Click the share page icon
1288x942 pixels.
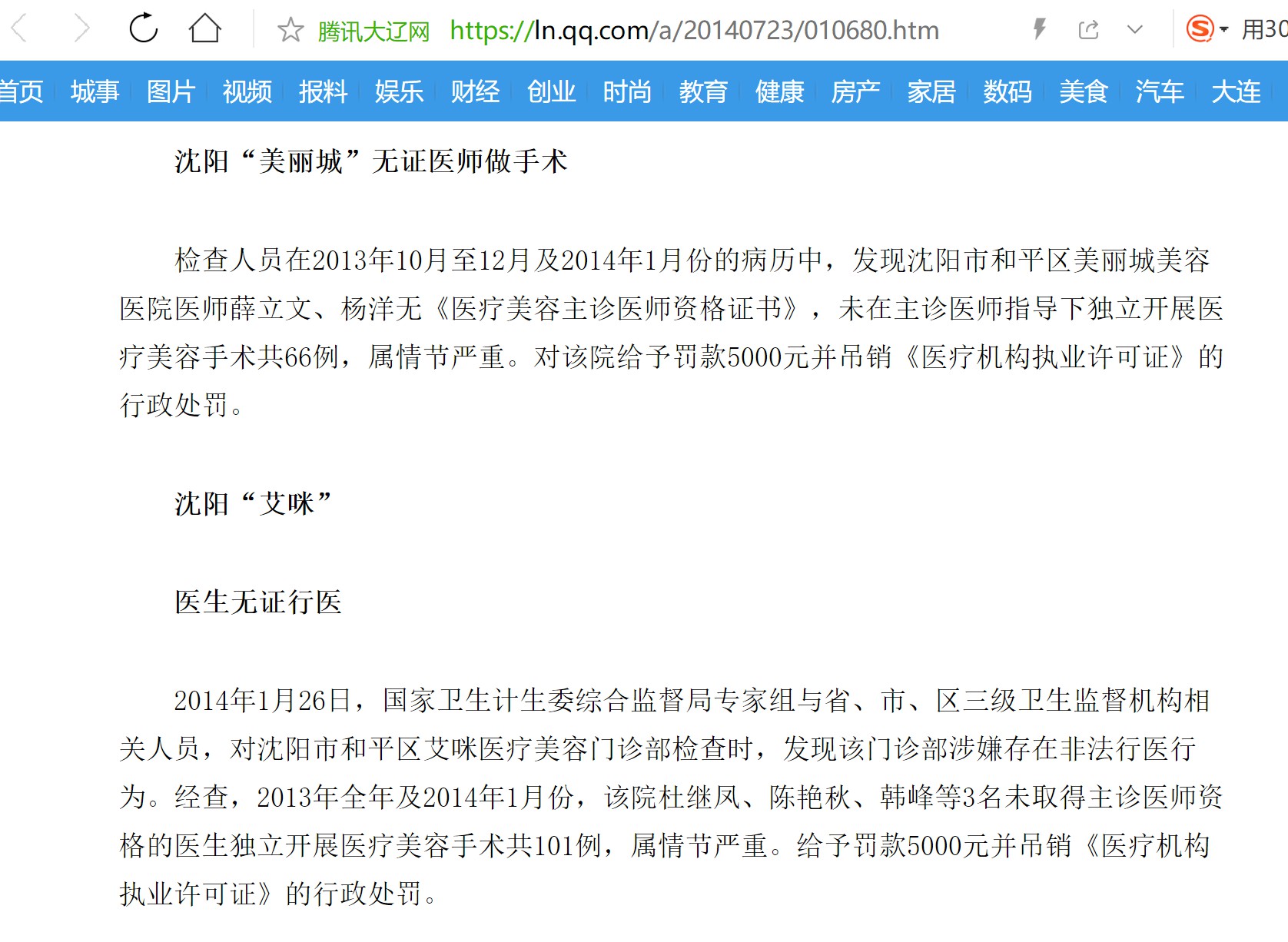click(x=1088, y=30)
